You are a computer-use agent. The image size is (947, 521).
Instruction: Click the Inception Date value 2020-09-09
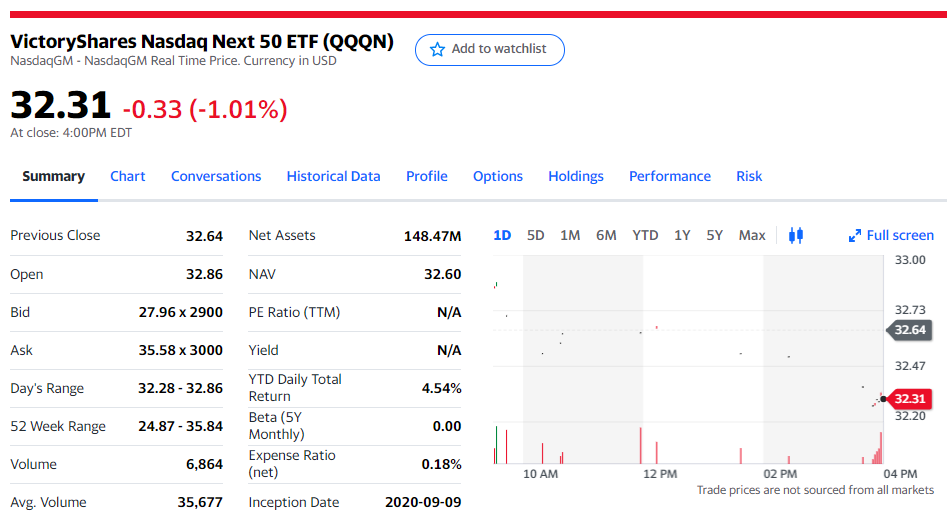[x=423, y=502]
